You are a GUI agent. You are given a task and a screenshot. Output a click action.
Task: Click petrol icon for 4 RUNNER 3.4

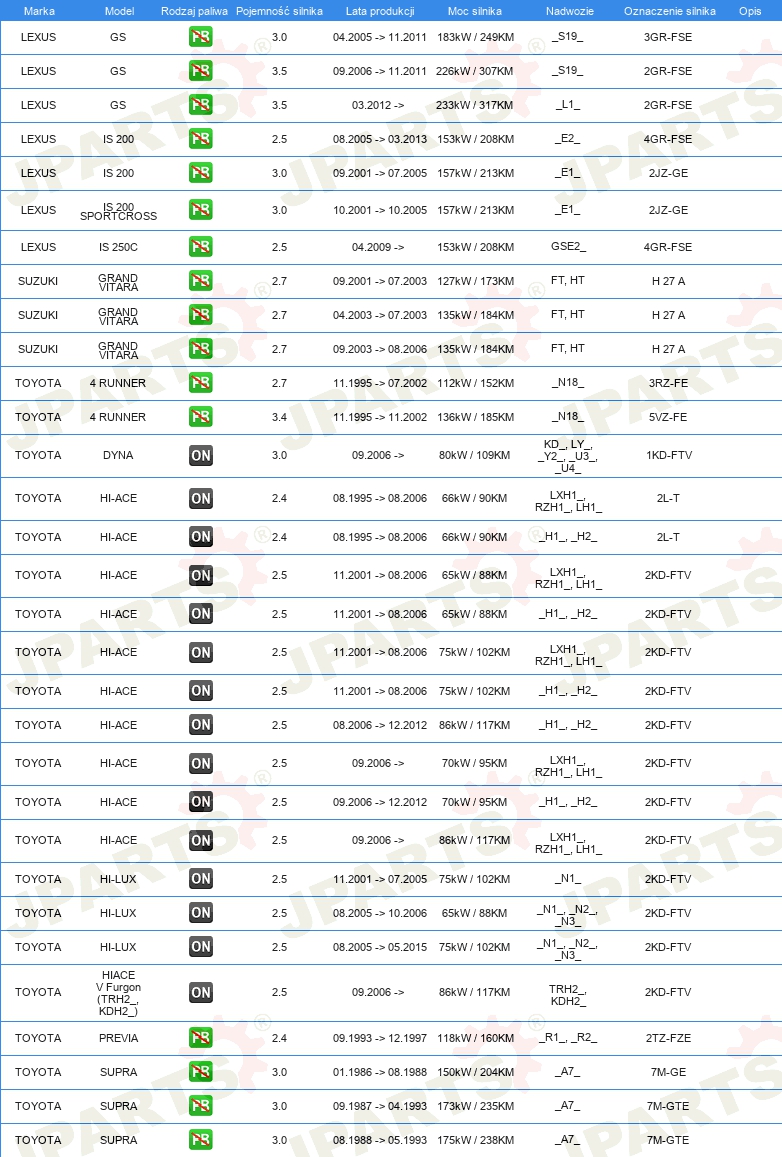[x=201, y=417]
